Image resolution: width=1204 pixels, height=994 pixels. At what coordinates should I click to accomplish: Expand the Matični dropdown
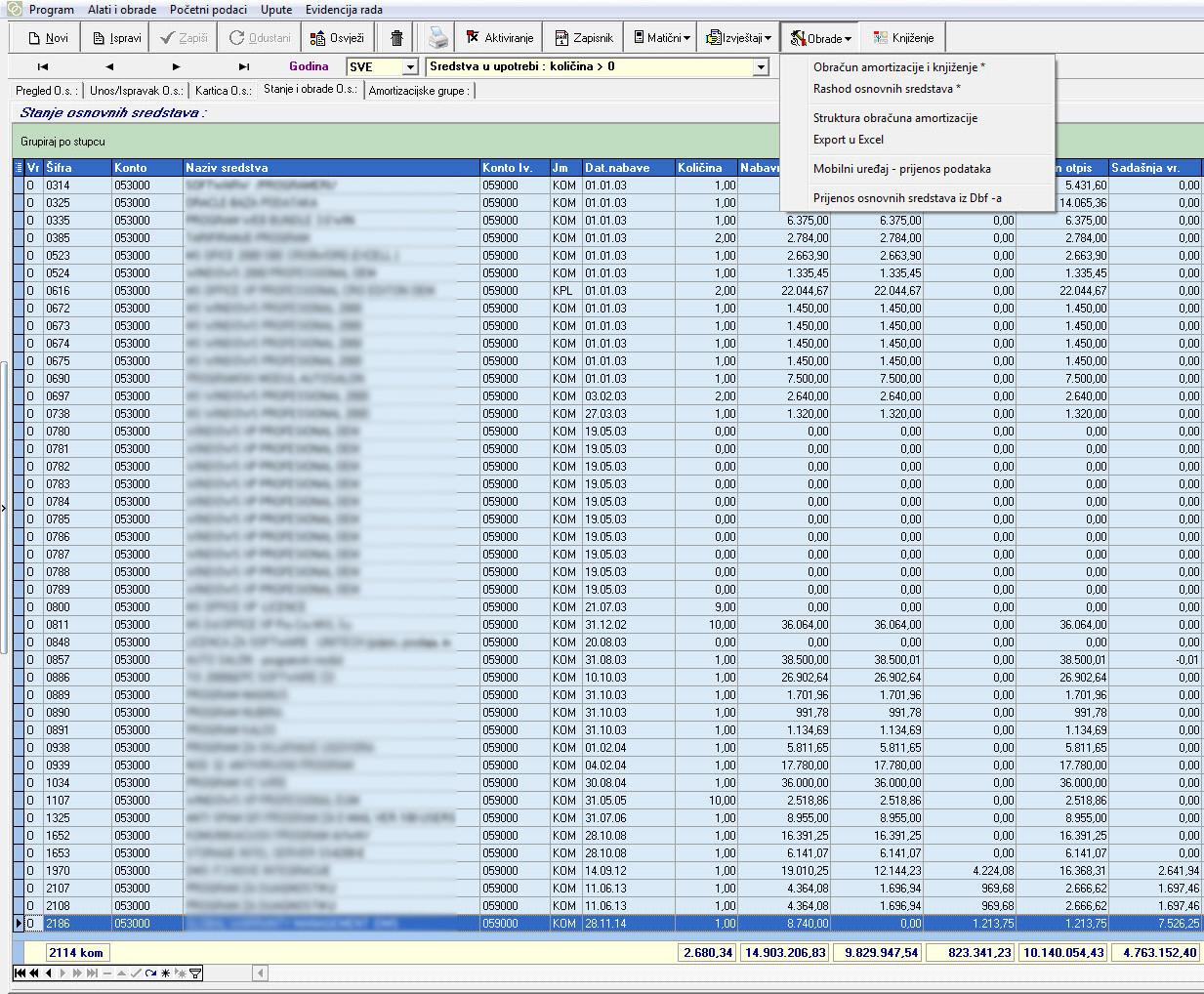click(662, 38)
